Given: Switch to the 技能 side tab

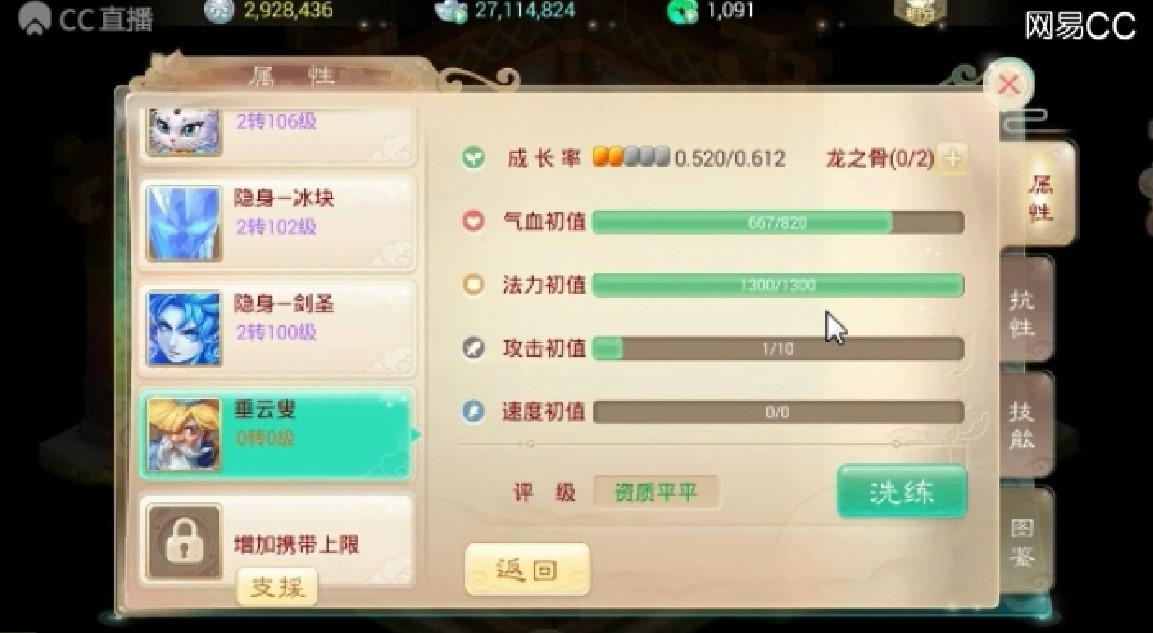Looking at the screenshot, I should (1024, 425).
